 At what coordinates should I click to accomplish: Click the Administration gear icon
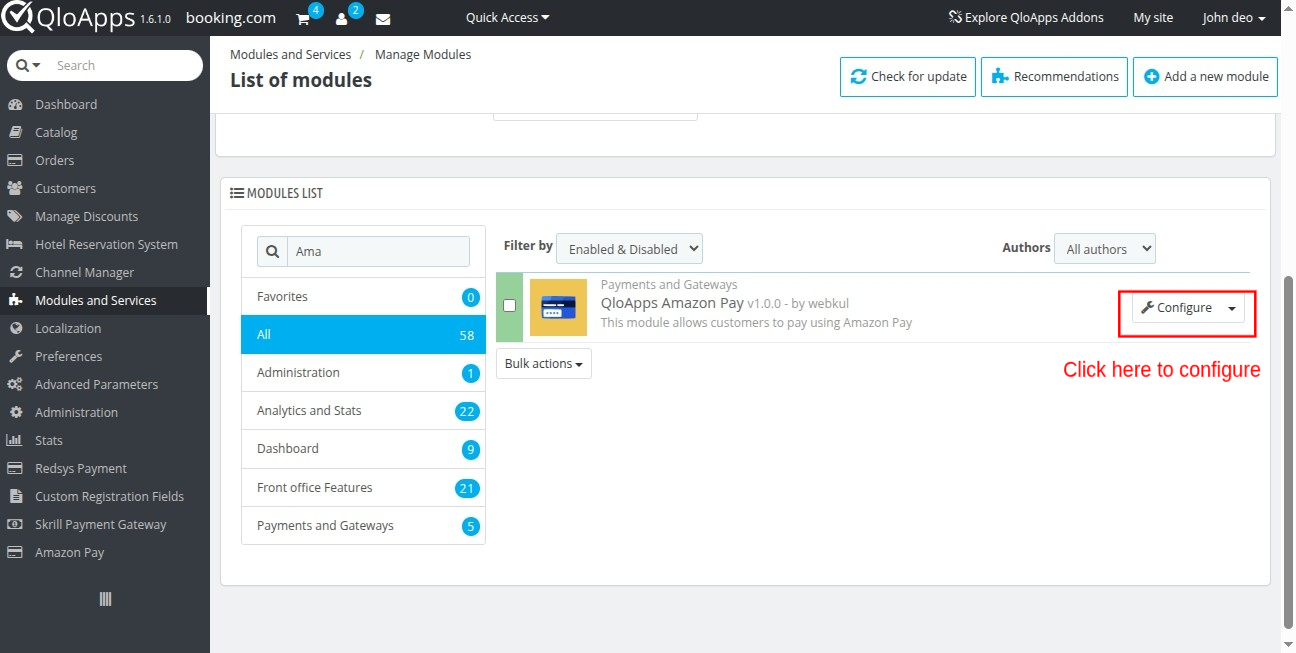15,412
